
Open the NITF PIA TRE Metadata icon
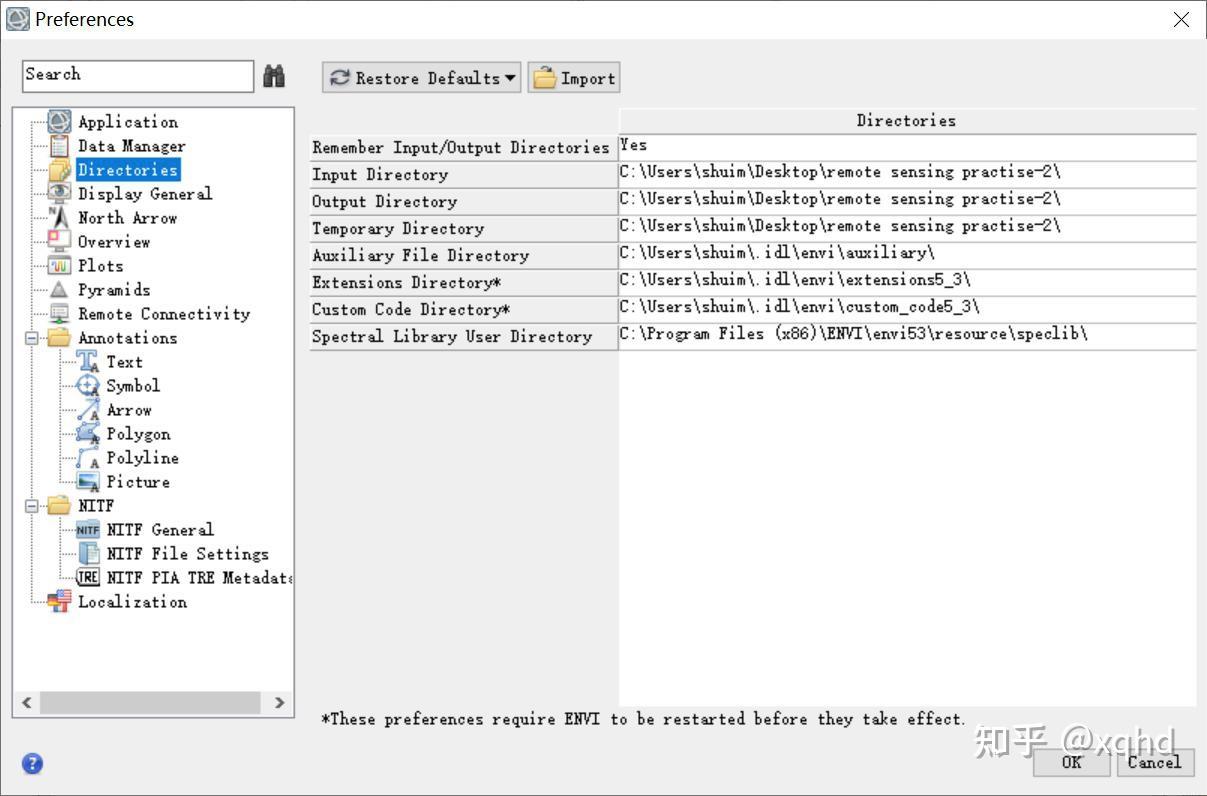tap(88, 578)
